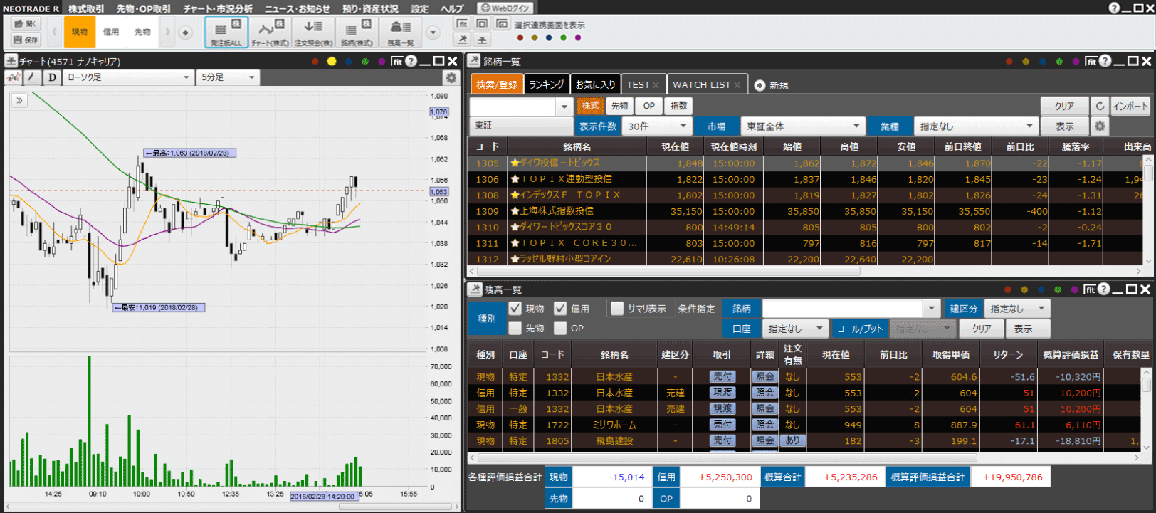Viewport: 1156px width, 513px height.
Task: Switch to the ランキング tab
Action: 546,85
